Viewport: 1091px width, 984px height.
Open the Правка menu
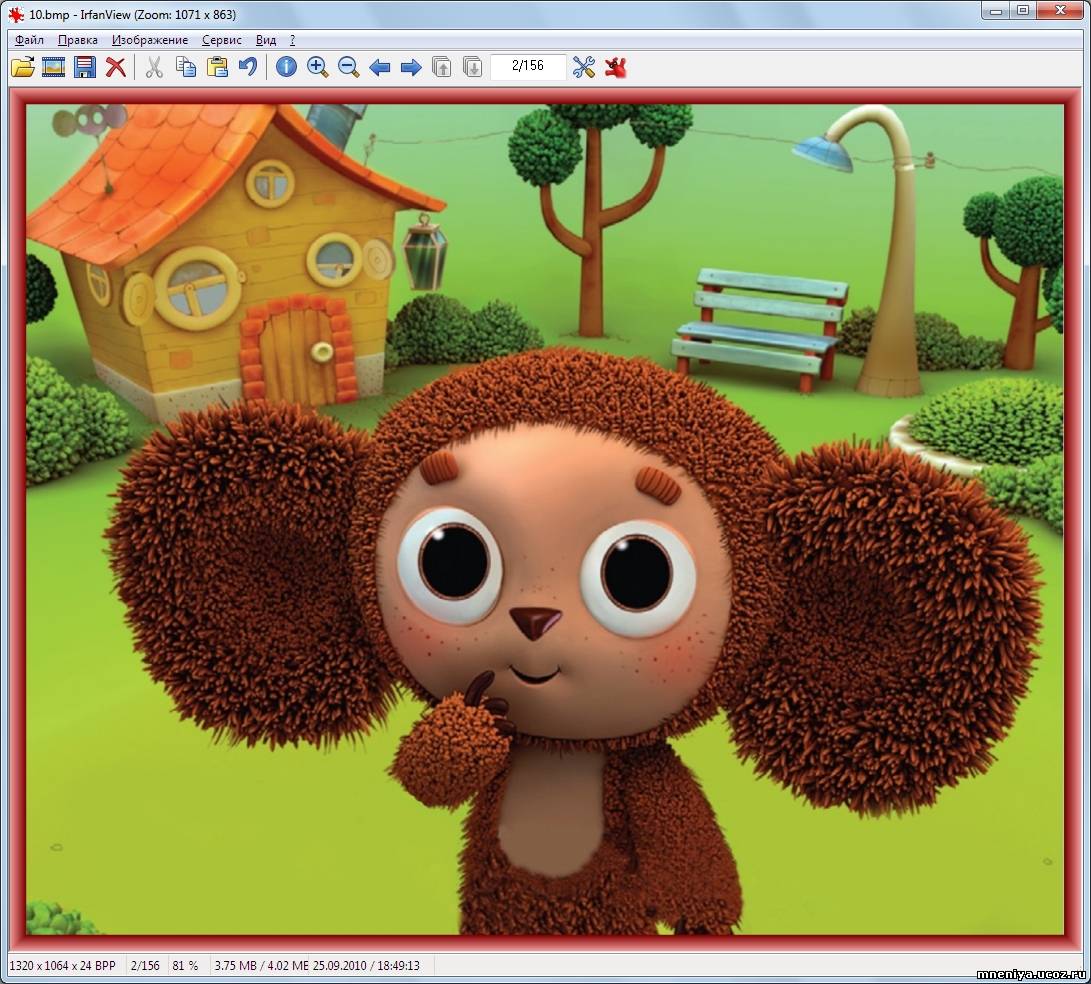77,40
